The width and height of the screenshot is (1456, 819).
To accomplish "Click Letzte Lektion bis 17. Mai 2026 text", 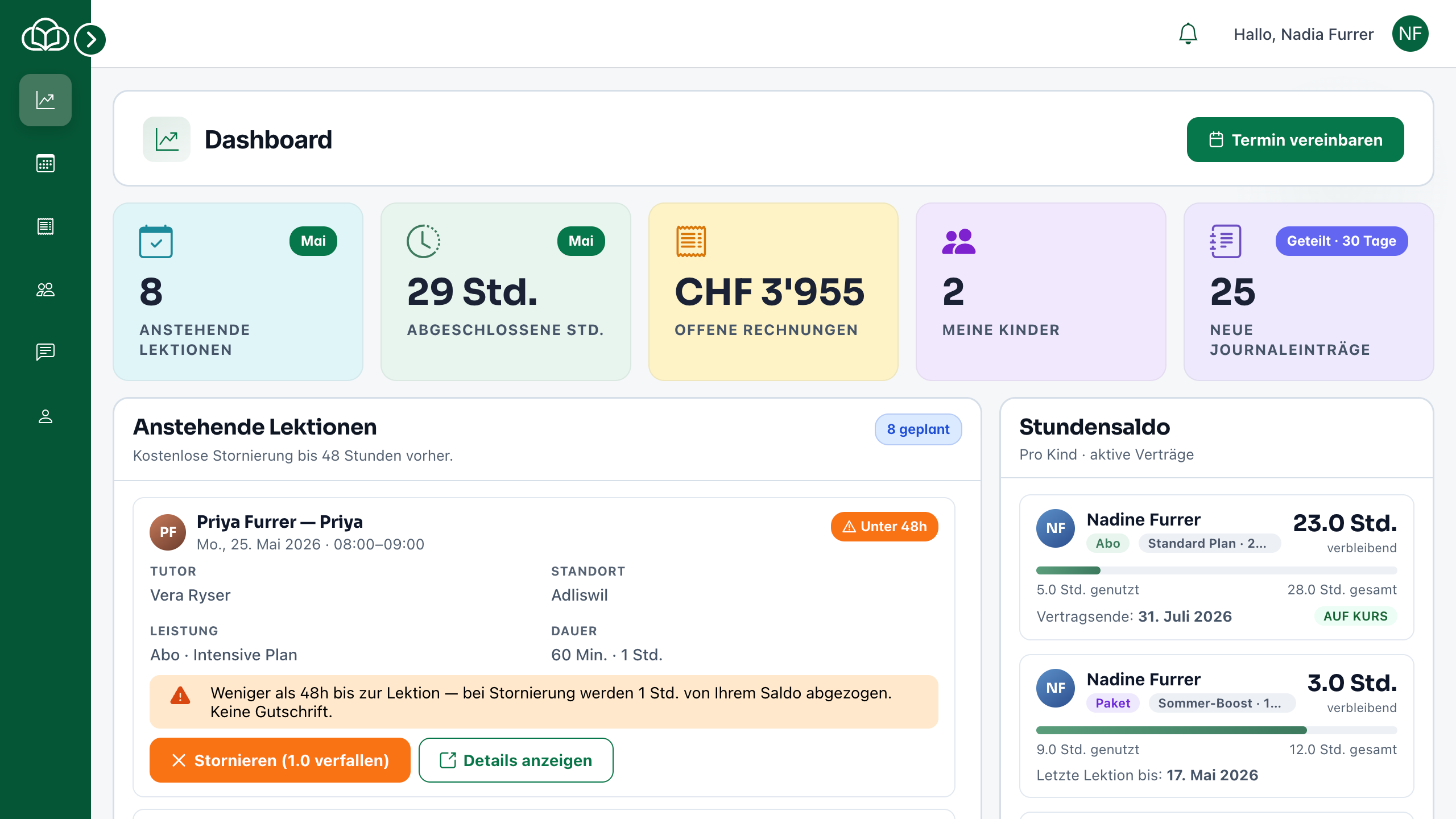I will [x=1147, y=776].
